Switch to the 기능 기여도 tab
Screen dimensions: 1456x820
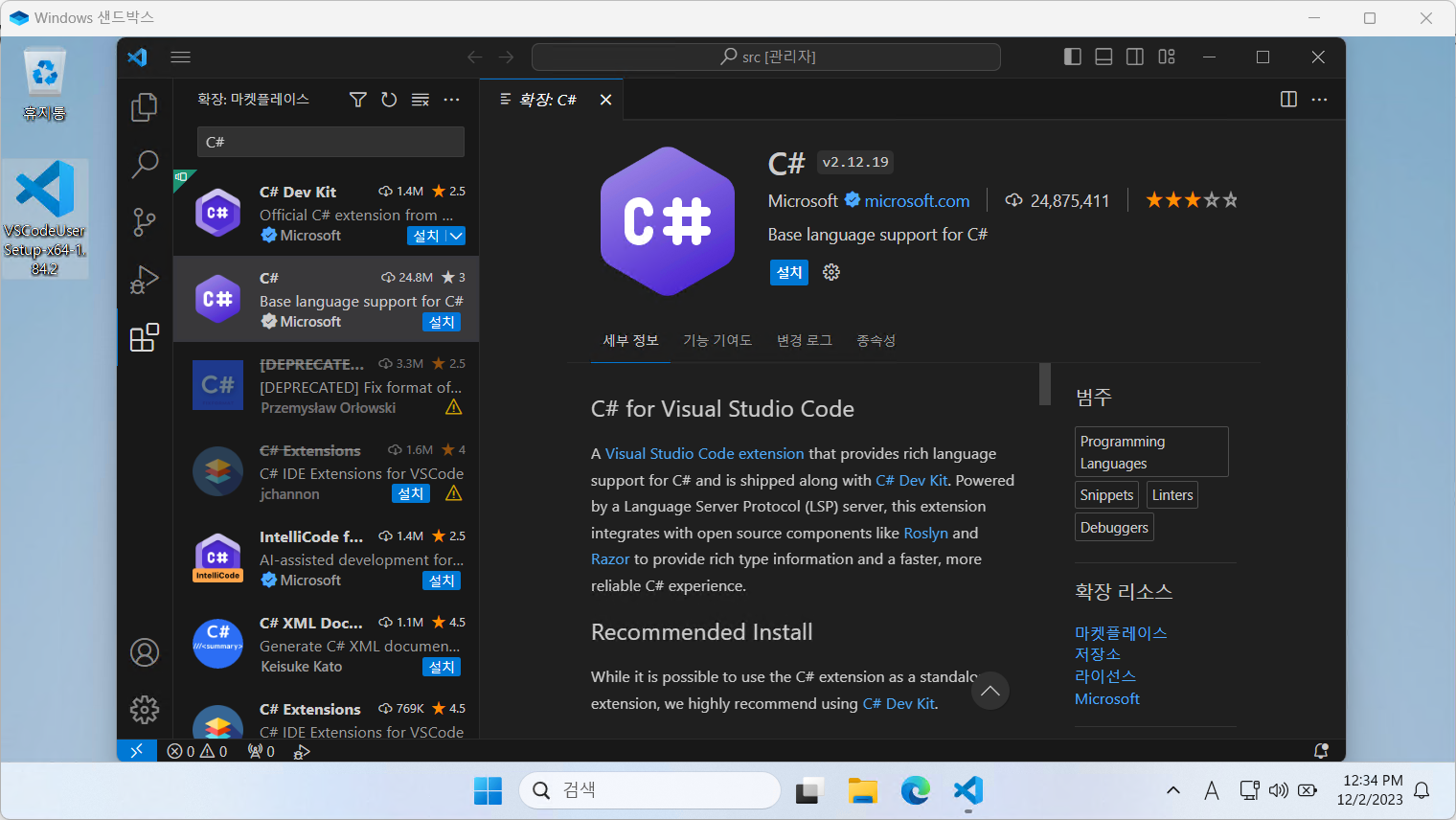click(717, 340)
